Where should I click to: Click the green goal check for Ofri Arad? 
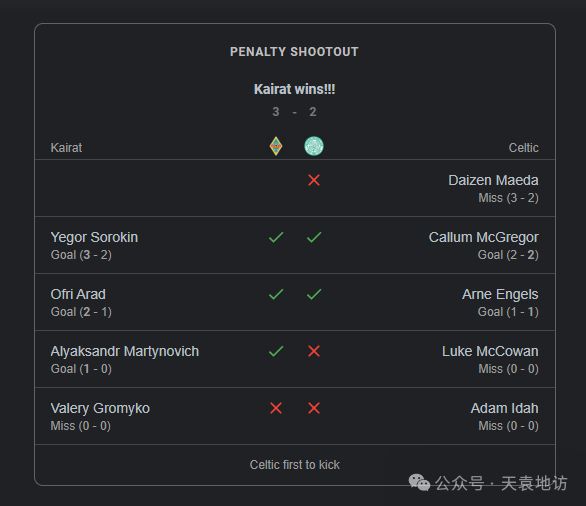276,294
